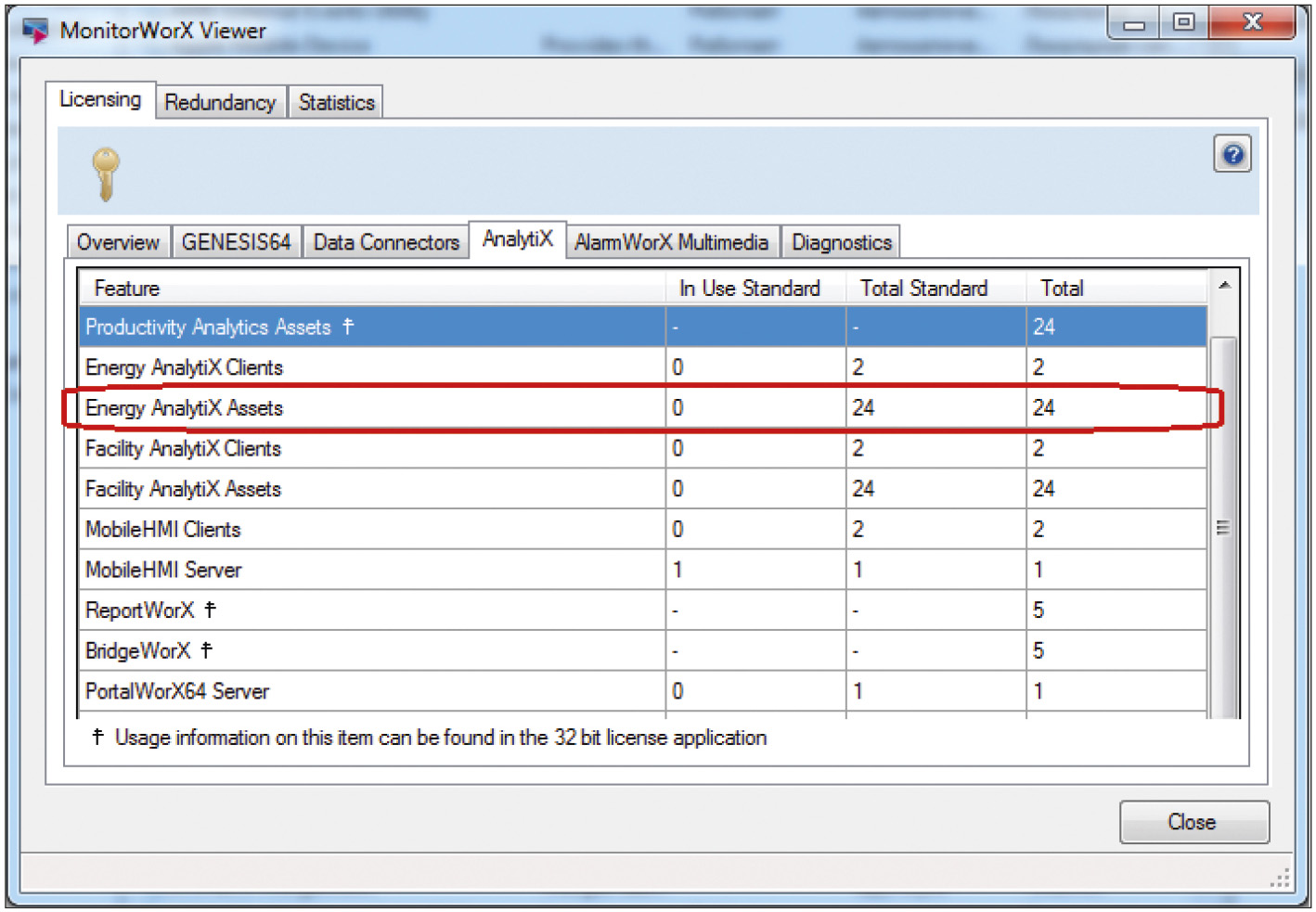The width and height of the screenshot is (1316, 912).
Task: Click Total value 5 in BridgeWorX row
Action: [1039, 651]
